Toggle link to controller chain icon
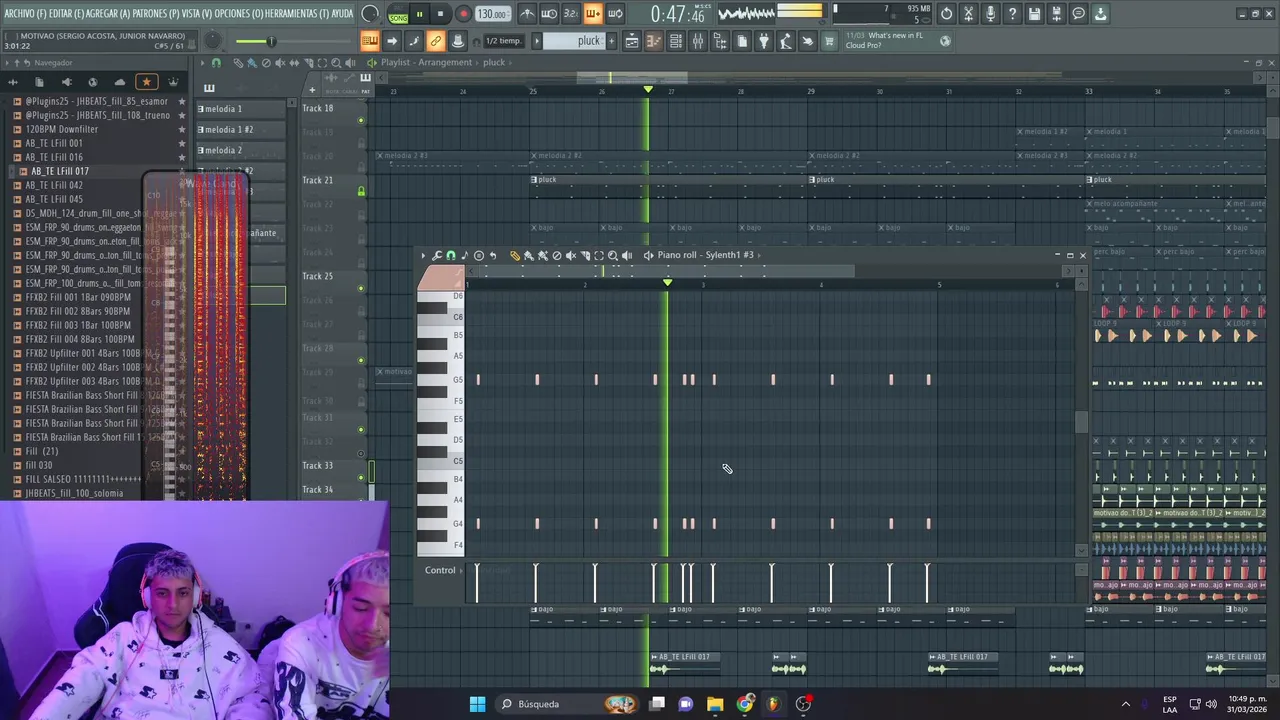The height and width of the screenshot is (720, 1280). (x=435, y=41)
